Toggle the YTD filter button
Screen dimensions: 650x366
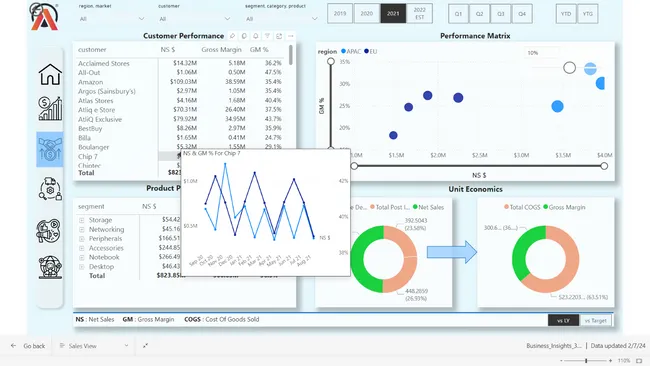tap(566, 14)
